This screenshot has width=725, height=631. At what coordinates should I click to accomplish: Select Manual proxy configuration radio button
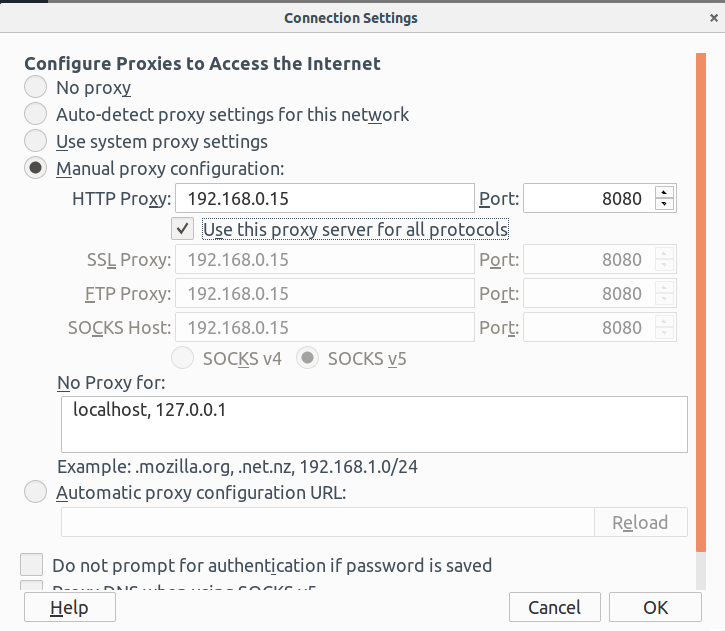point(36,168)
